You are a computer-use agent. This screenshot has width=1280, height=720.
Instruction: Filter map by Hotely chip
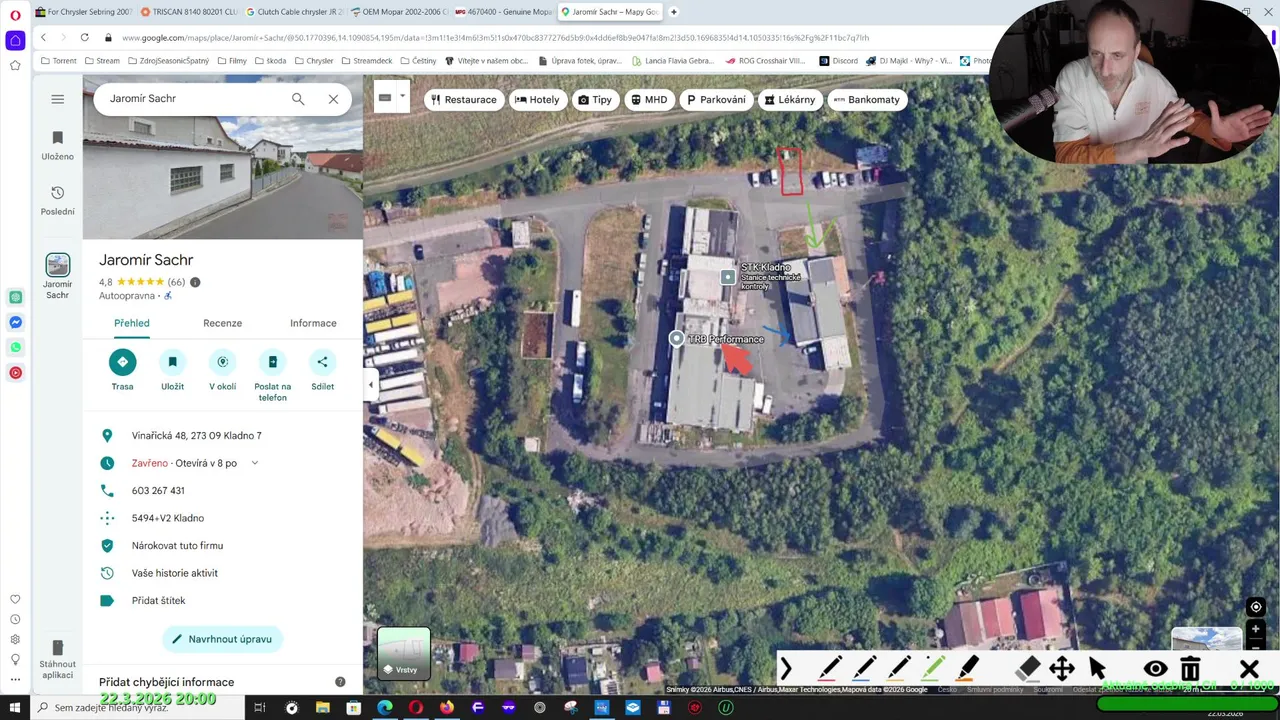tap(537, 100)
